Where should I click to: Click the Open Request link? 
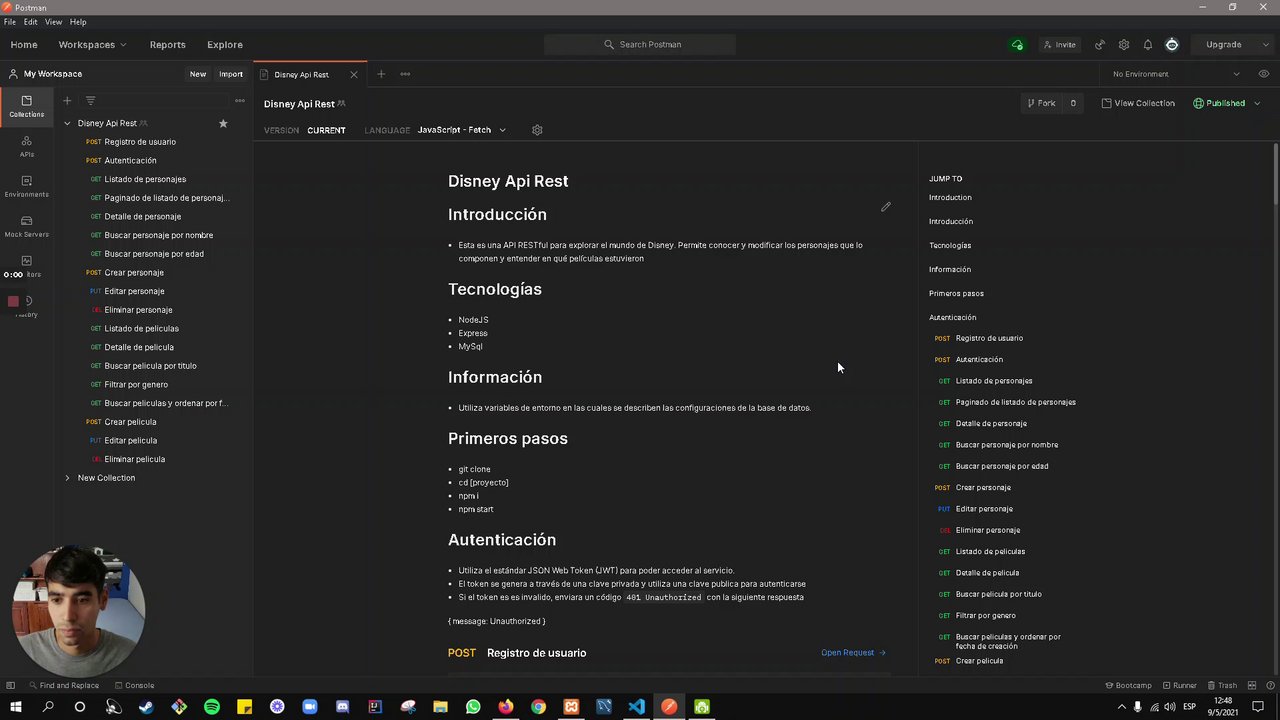coord(853,653)
